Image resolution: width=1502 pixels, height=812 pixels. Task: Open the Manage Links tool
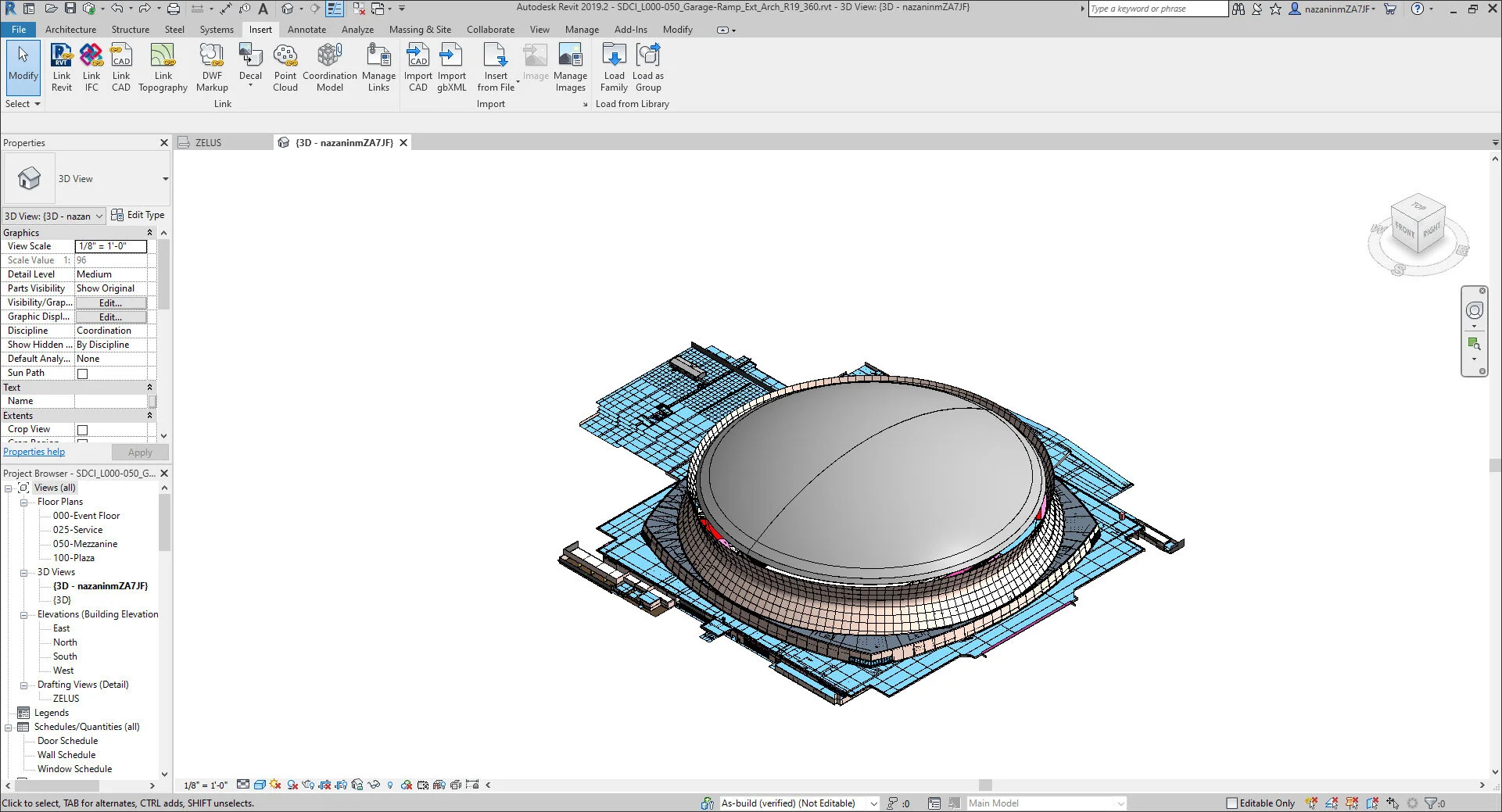pyautogui.click(x=378, y=68)
